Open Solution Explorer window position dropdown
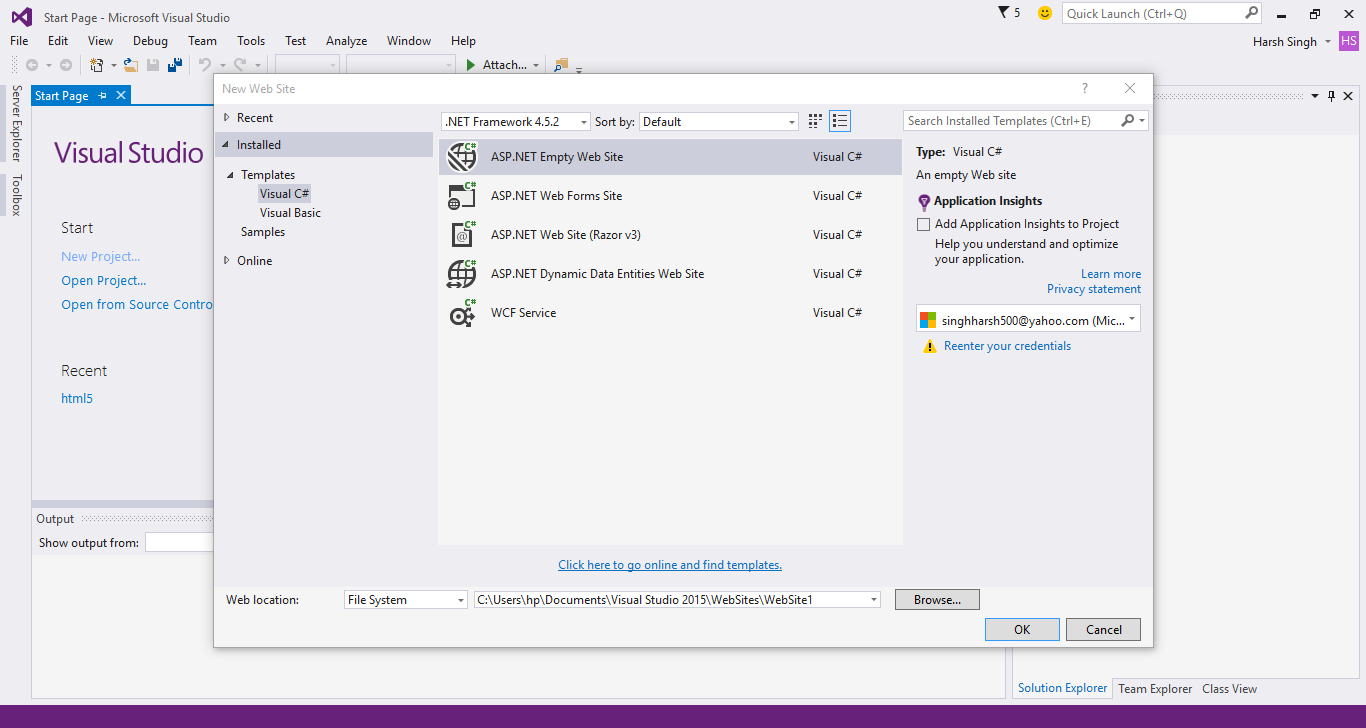Image resolution: width=1366 pixels, height=728 pixels. tap(1315, 96)
